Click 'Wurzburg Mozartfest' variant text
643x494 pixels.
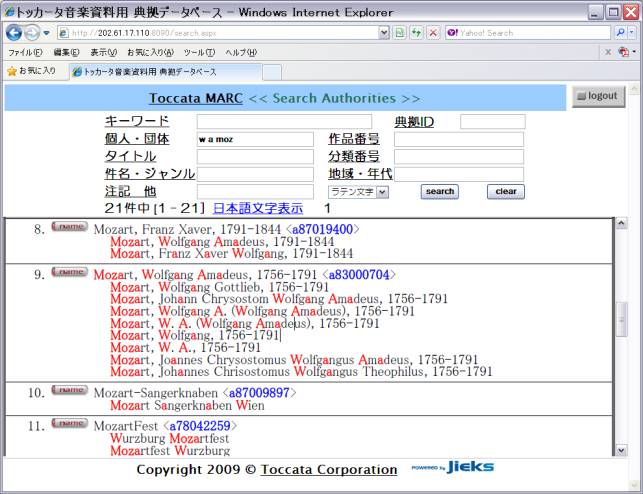pyautogui.click(x=169, y=438)
